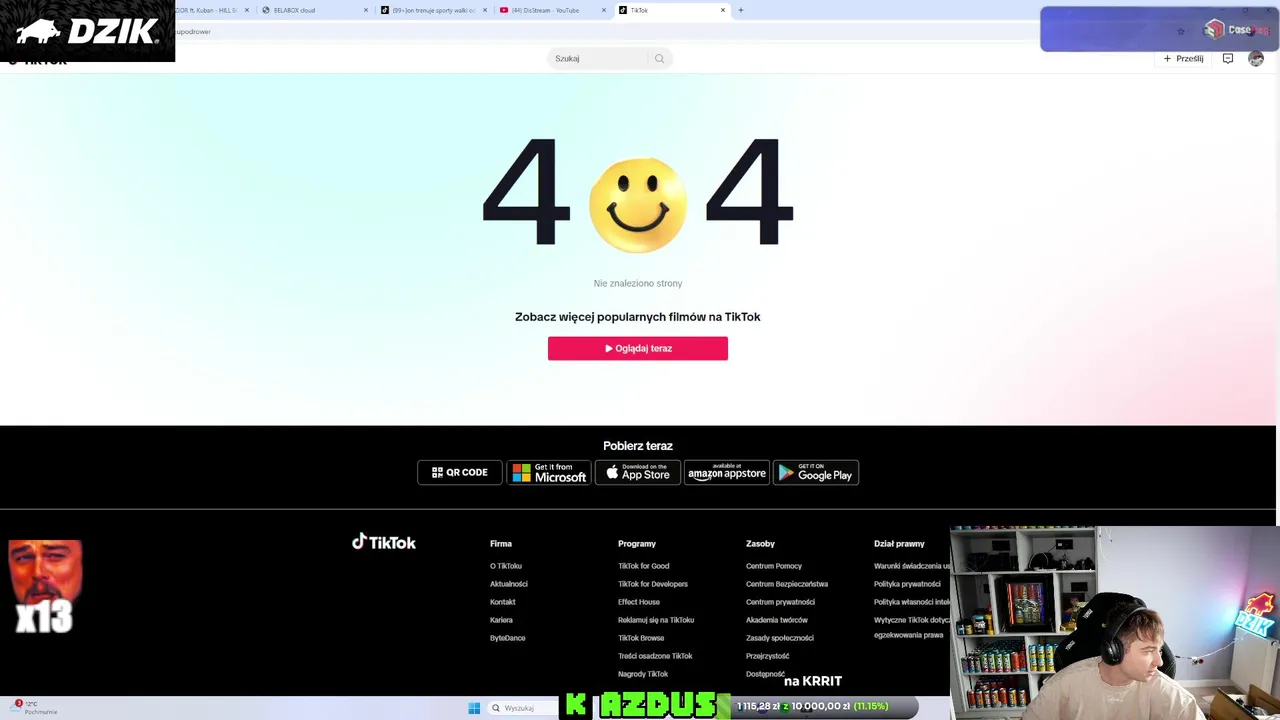Click the App Store download badge
This screenshot has width=1280, height=720.
tap(638, 473)
